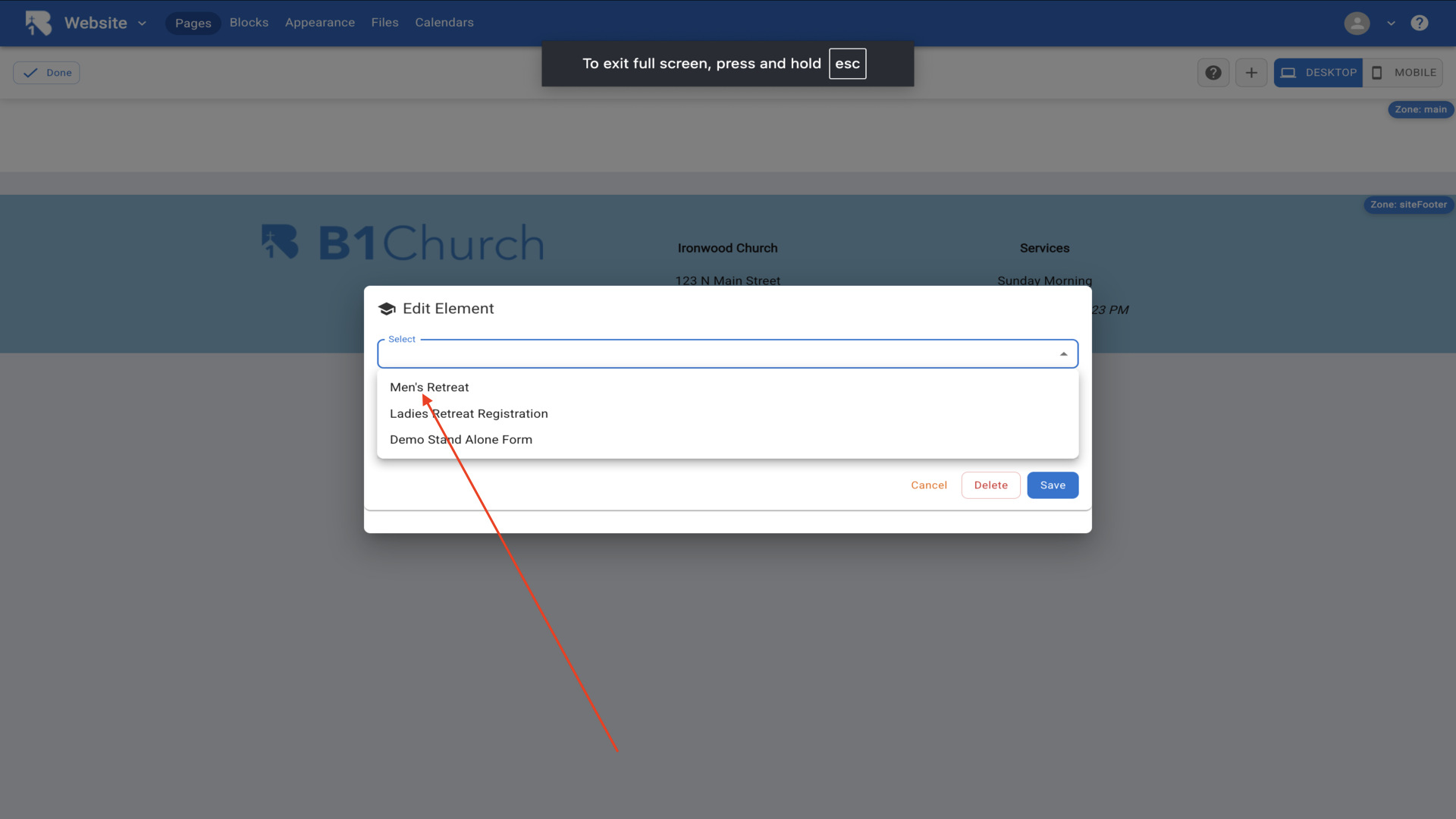Click the editor toolbar help icon
The width and height of the screenshot is (1456, 819).
tap(1213, 73)
